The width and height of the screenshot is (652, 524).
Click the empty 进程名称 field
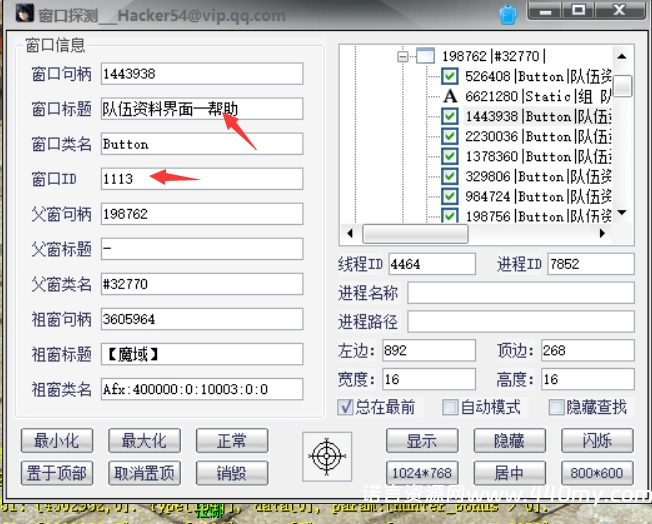click(x=521, y=293)
